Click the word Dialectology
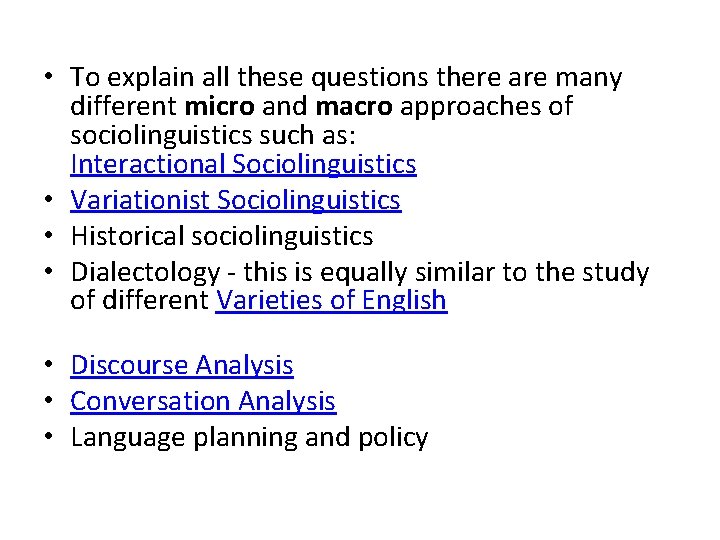 click(146, 273)
